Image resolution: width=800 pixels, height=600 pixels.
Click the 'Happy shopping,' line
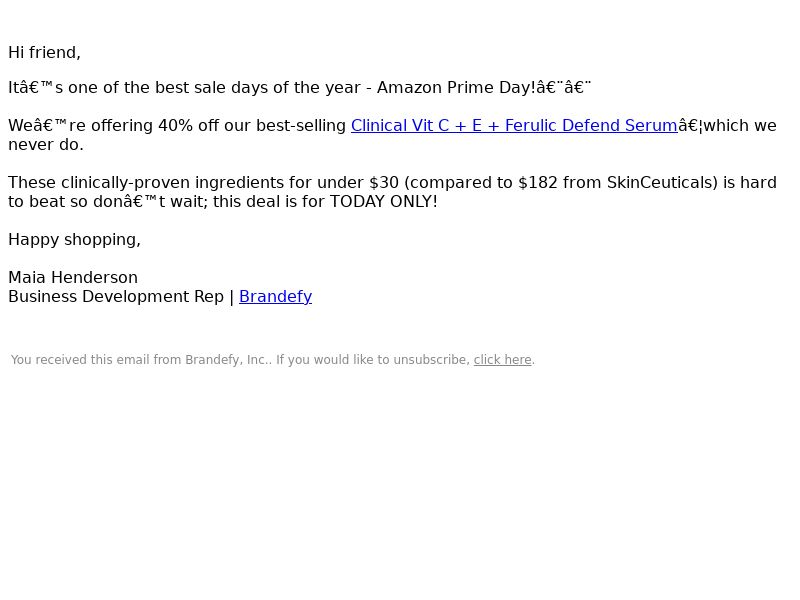(x=74, y=240)
